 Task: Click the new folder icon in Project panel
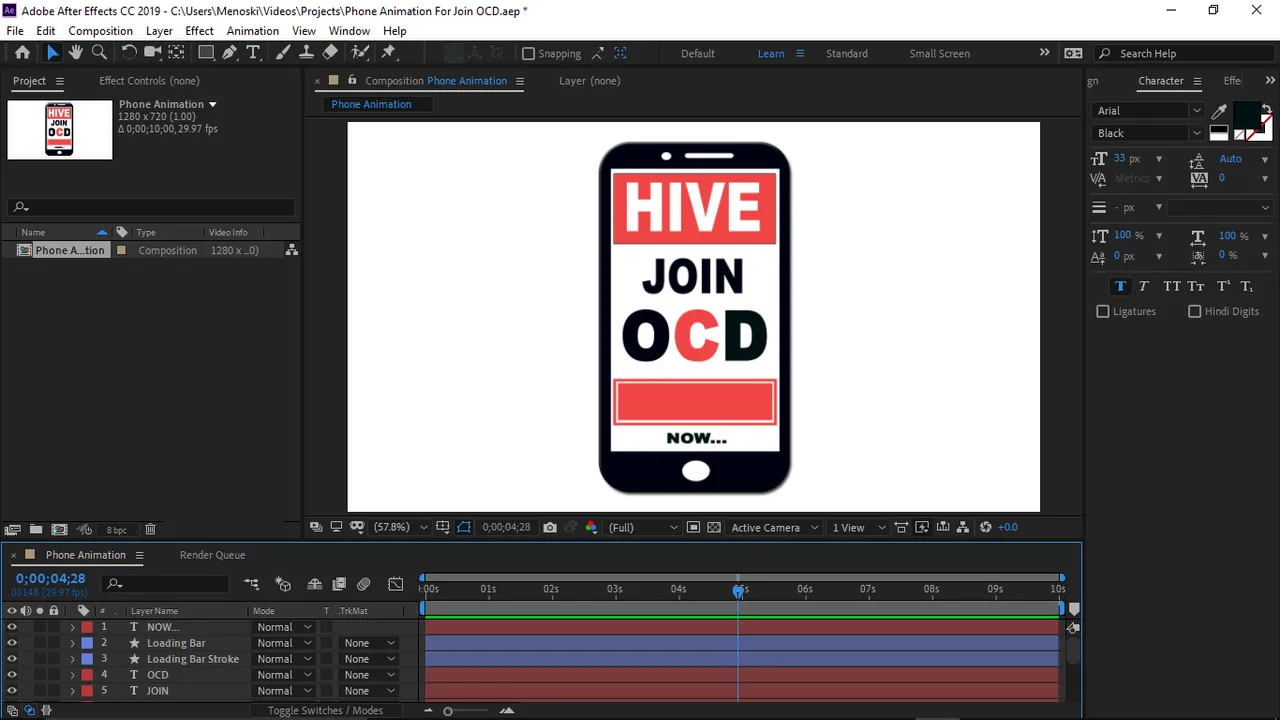click(x=35, y=529)
